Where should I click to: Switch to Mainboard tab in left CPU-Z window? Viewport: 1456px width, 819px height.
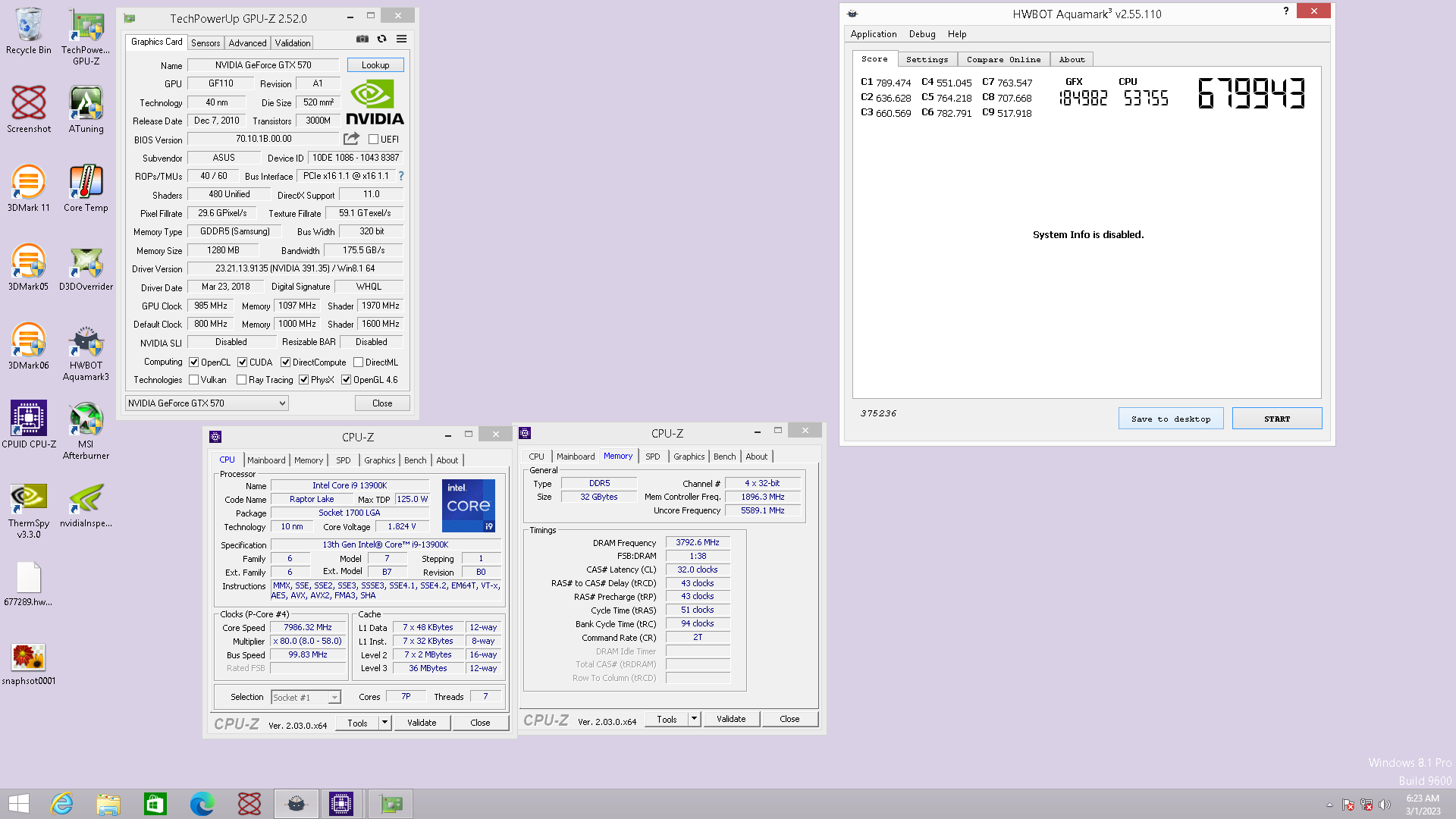[266, 460]
